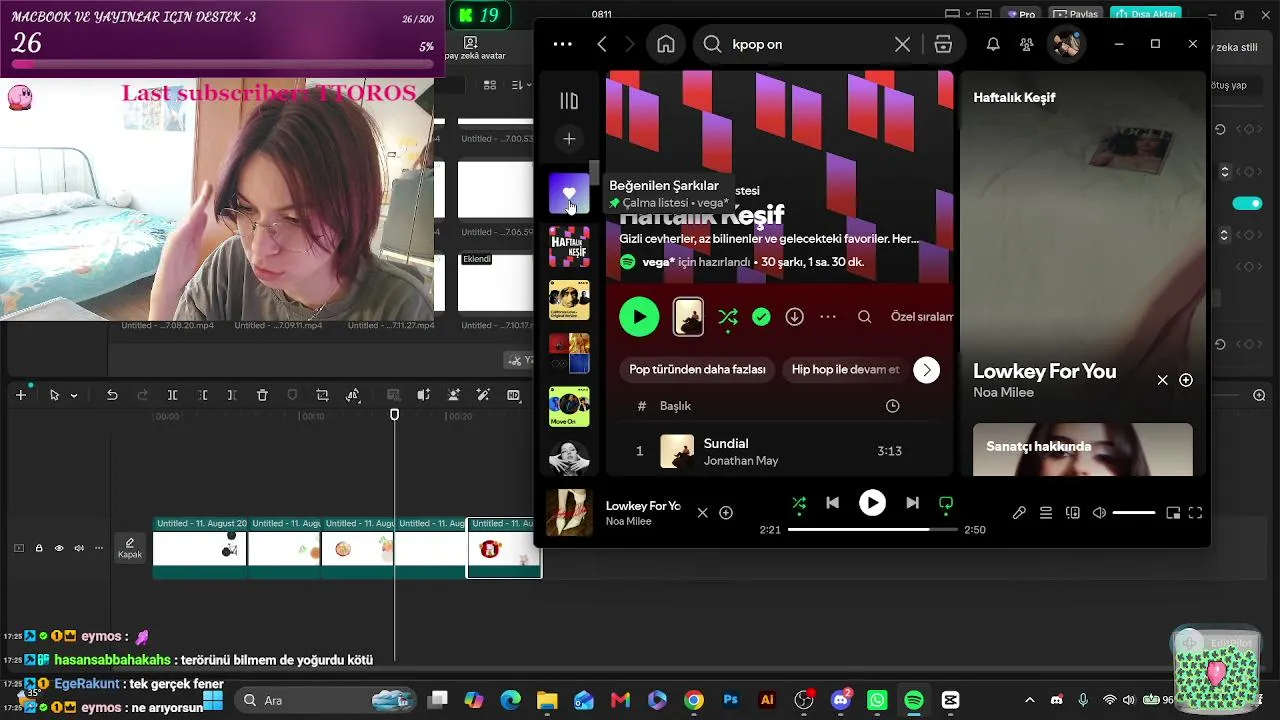Split clip at playhead in CapCut
This screenshot has height=720, width=1280.
pyautogui.click(x=172, y=395)
